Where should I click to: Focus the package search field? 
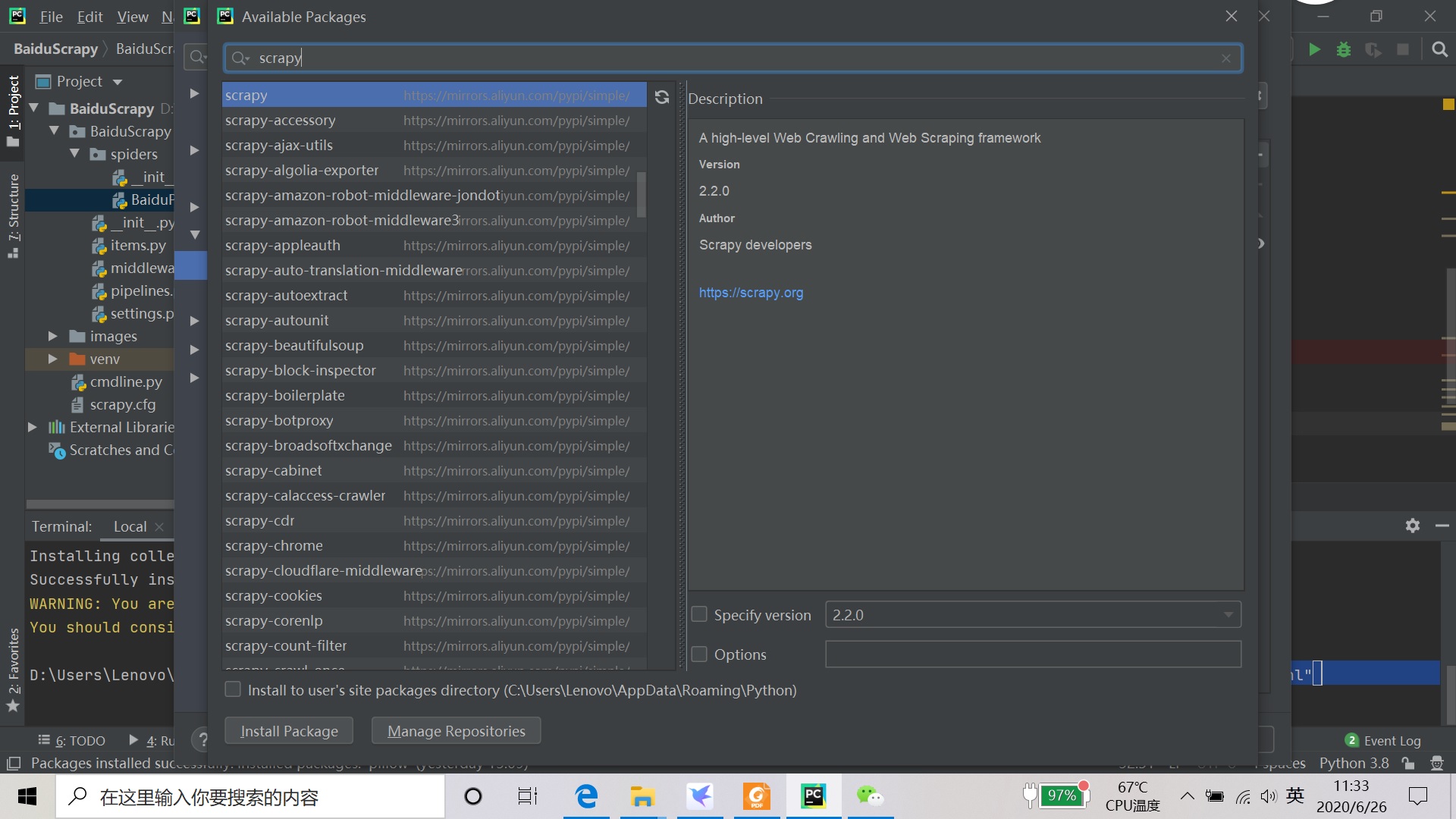[733, 58]
